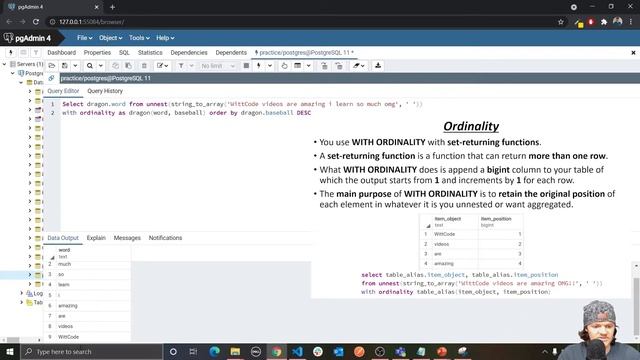Reload the page using browser refresh button
The width and height of the screenshot is (640, 360).
tap(36, 22)
